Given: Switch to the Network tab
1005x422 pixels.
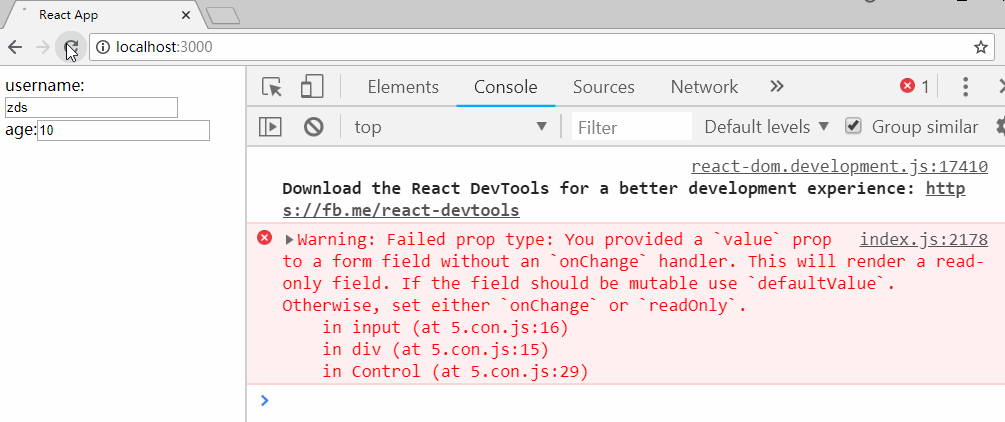Looking at the screenshot, I should [x=704, y=87].
